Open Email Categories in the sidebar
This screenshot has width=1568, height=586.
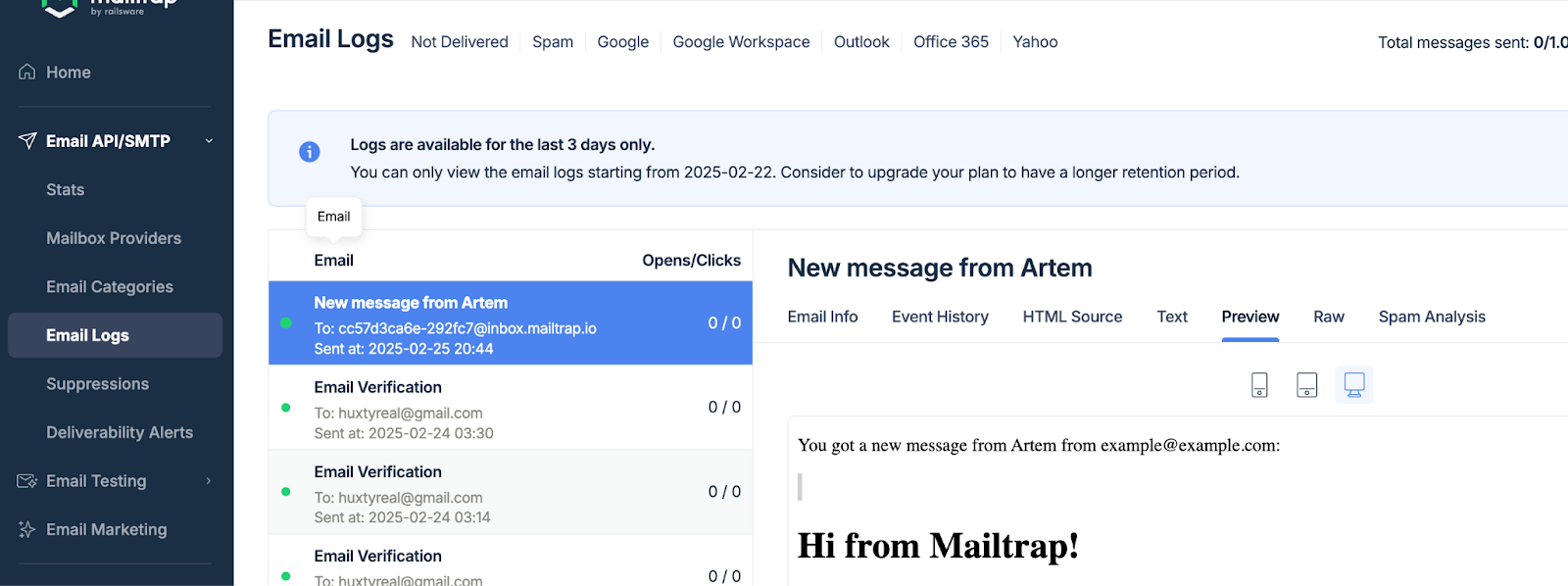tap(110, 287)
